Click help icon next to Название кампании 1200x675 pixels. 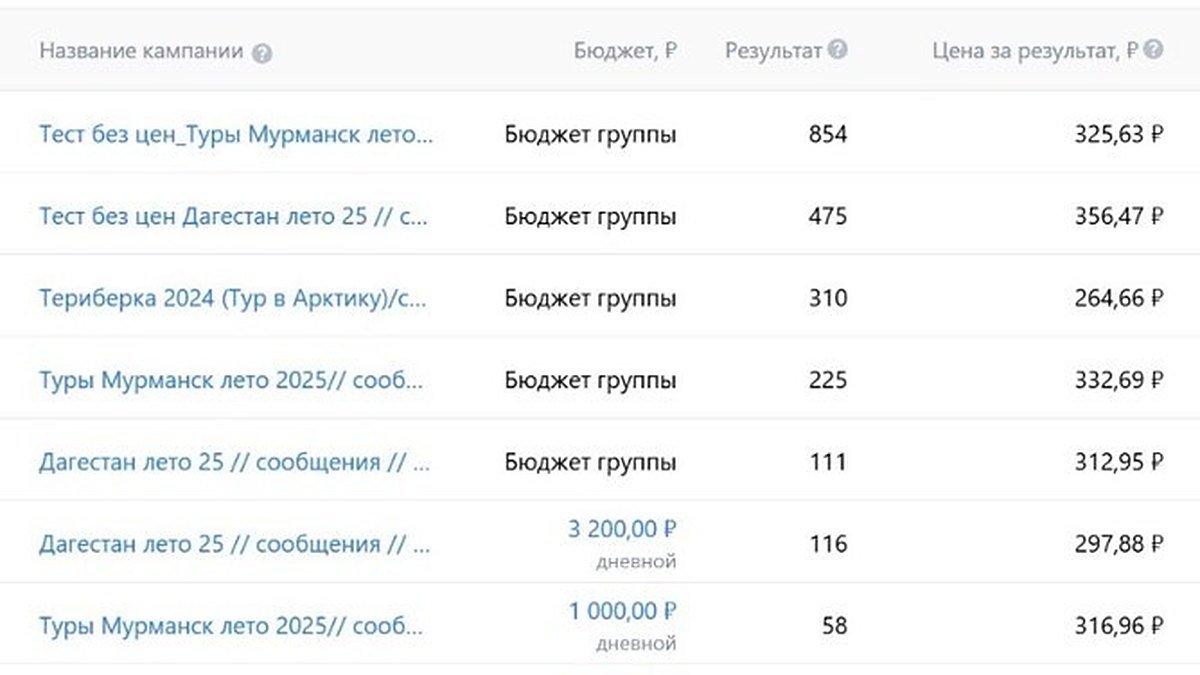262,54
